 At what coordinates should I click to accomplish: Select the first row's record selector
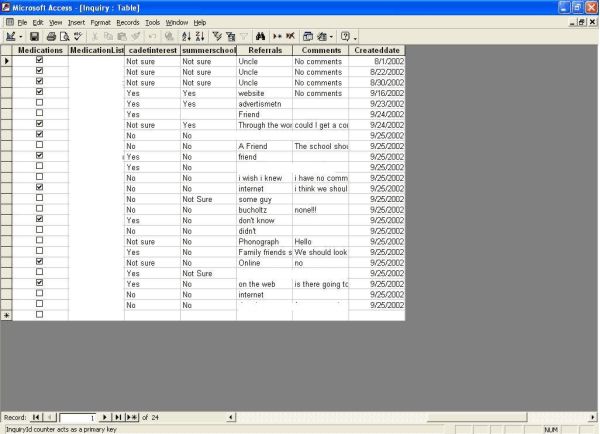click(7, 61)
